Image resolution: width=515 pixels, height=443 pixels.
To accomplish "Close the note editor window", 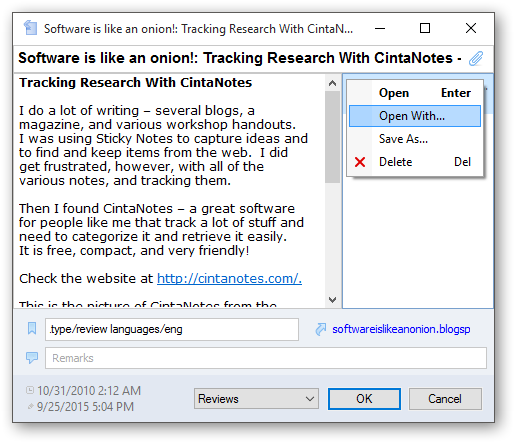I will click(x=471, y=28).
